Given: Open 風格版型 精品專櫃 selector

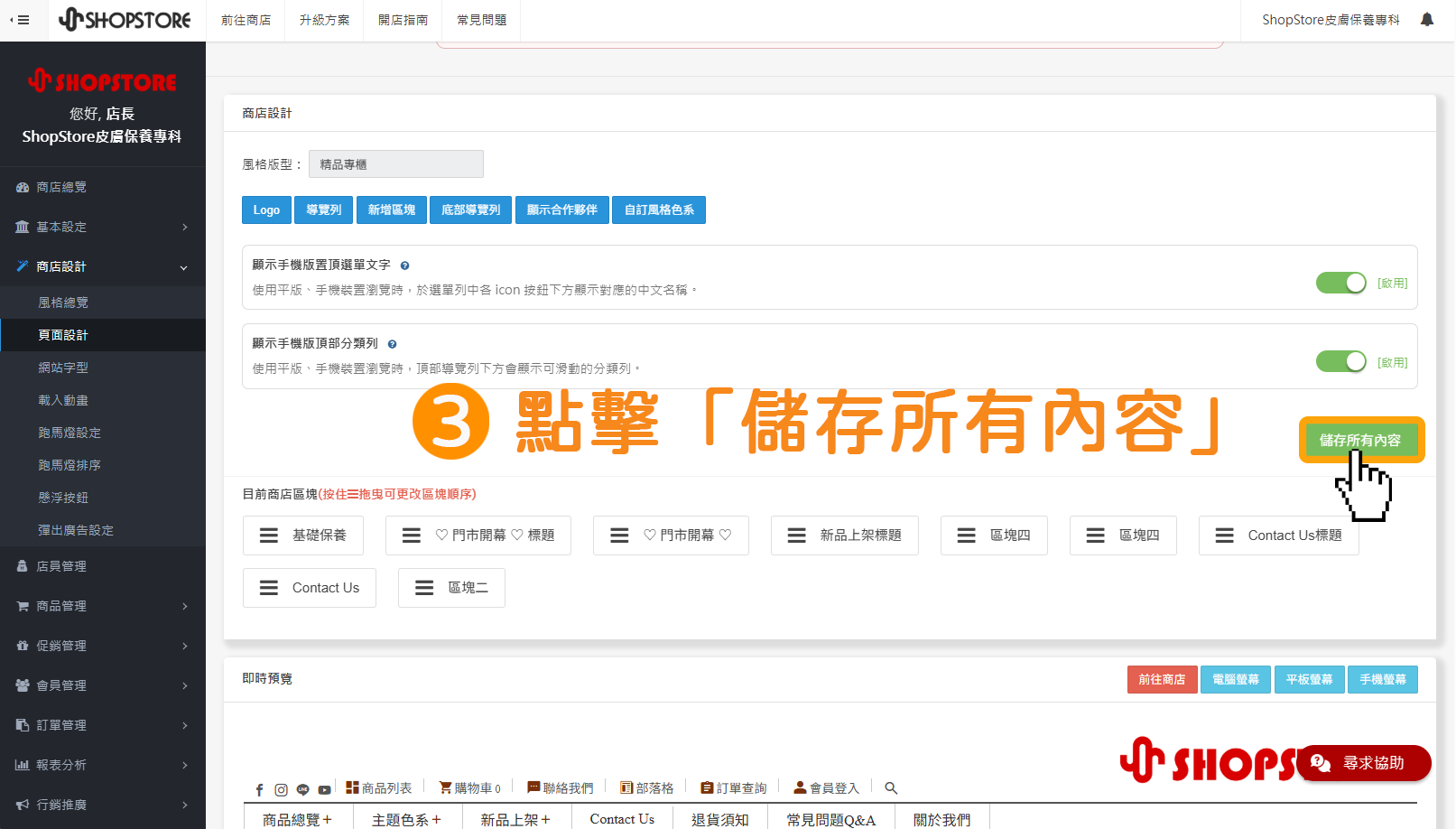Looking at the screenshot, I should 396,164.
